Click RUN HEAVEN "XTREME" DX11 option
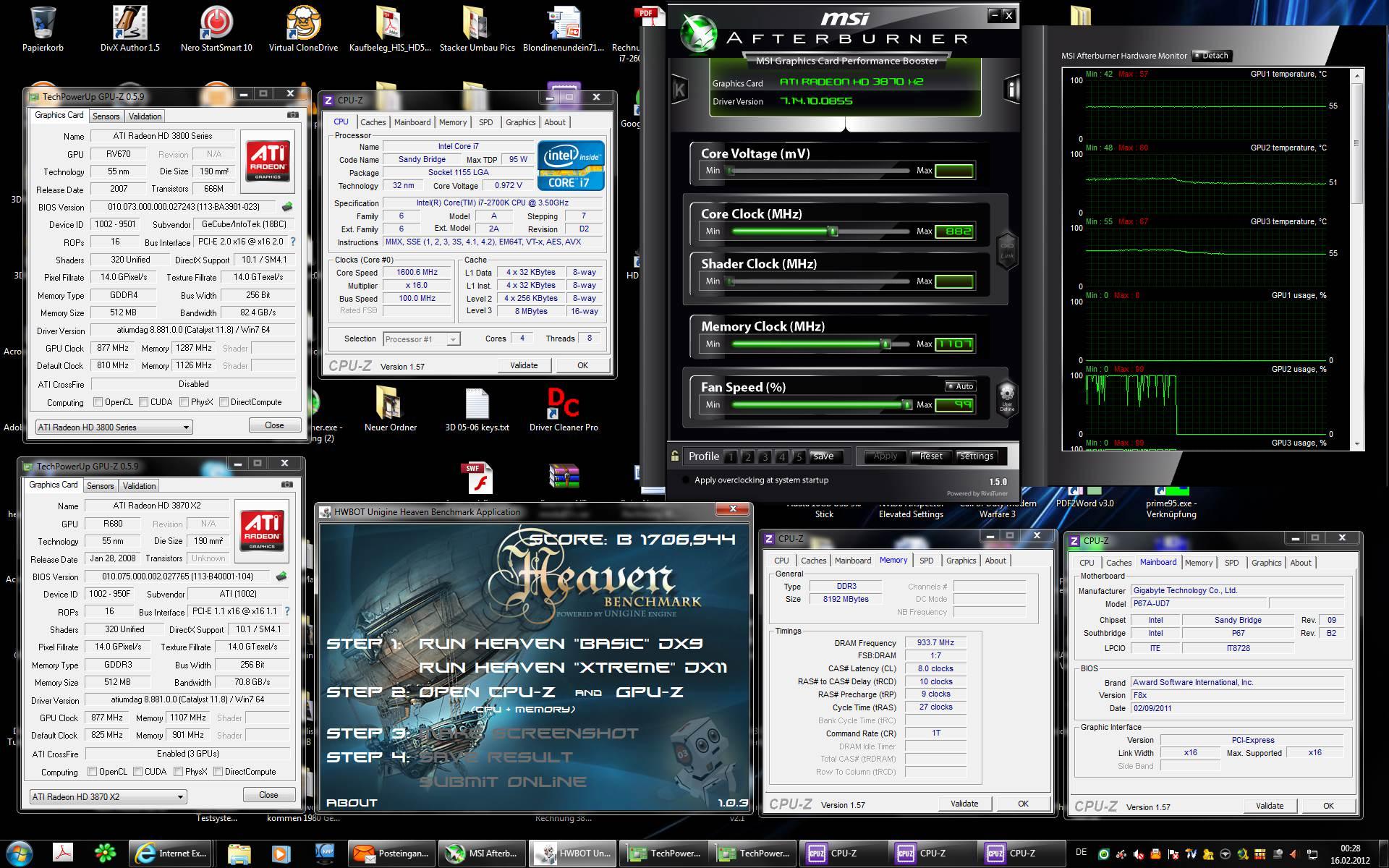The height and width of the screenshot is (868, 1389). click(572, 668)
